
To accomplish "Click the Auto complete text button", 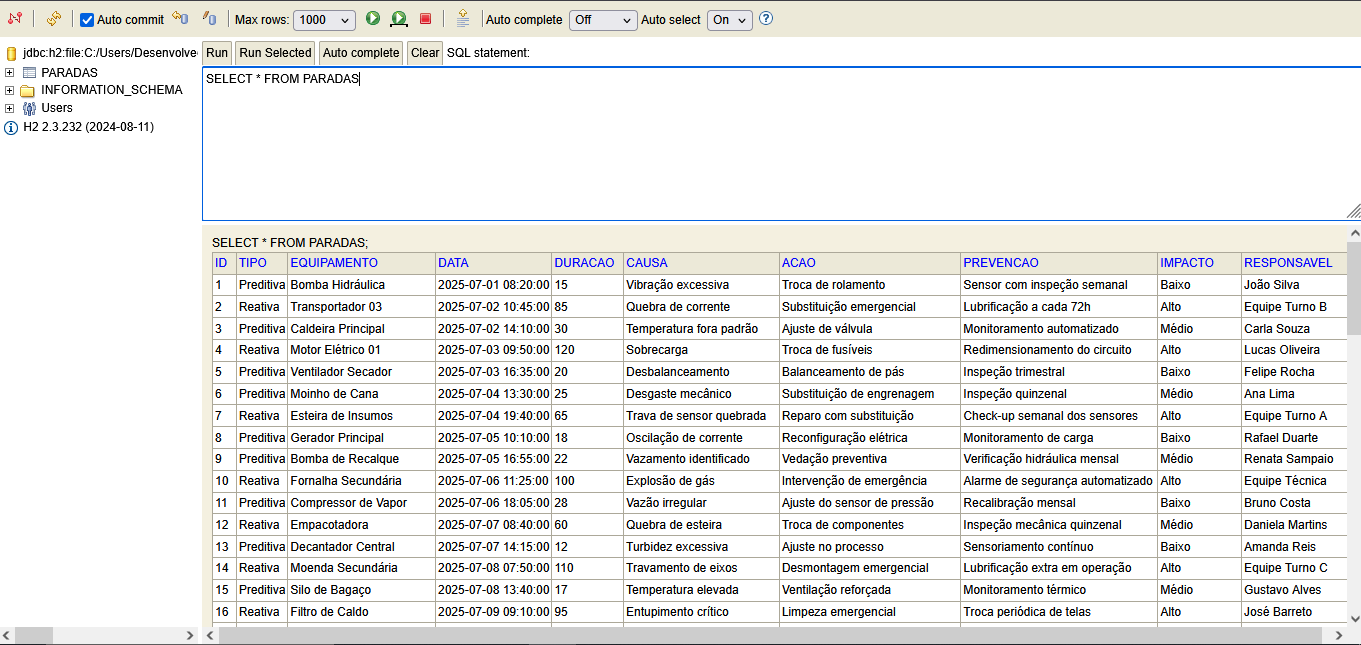I will [361, 53].
